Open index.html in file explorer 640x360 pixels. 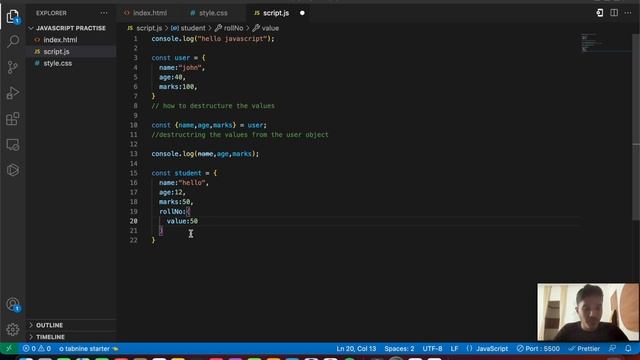click(60, 40)
